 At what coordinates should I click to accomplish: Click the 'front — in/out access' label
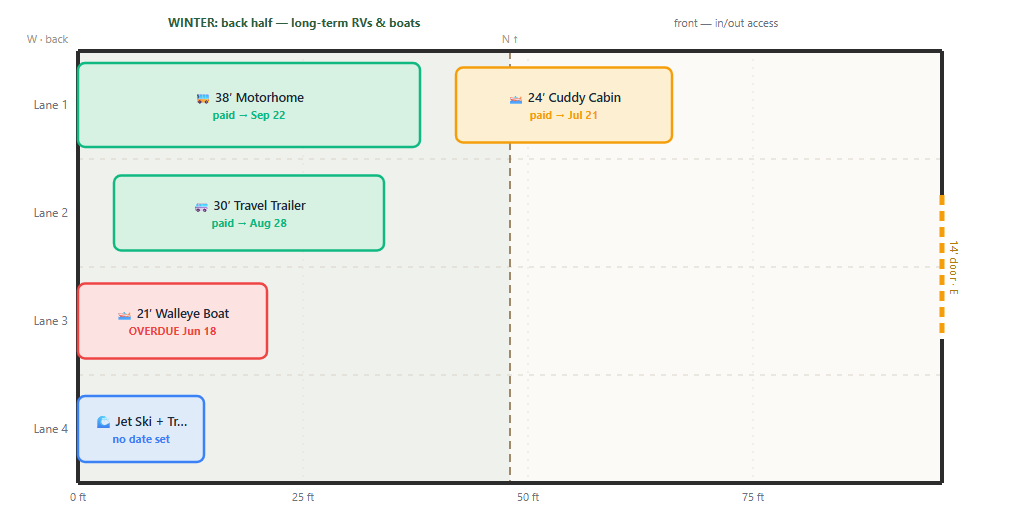[x=726, y=24]
